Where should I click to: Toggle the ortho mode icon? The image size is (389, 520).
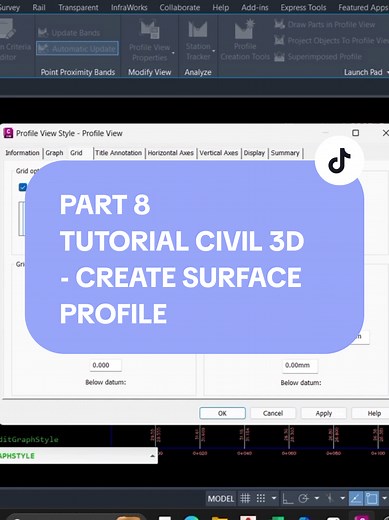click(x=288, y=499)
